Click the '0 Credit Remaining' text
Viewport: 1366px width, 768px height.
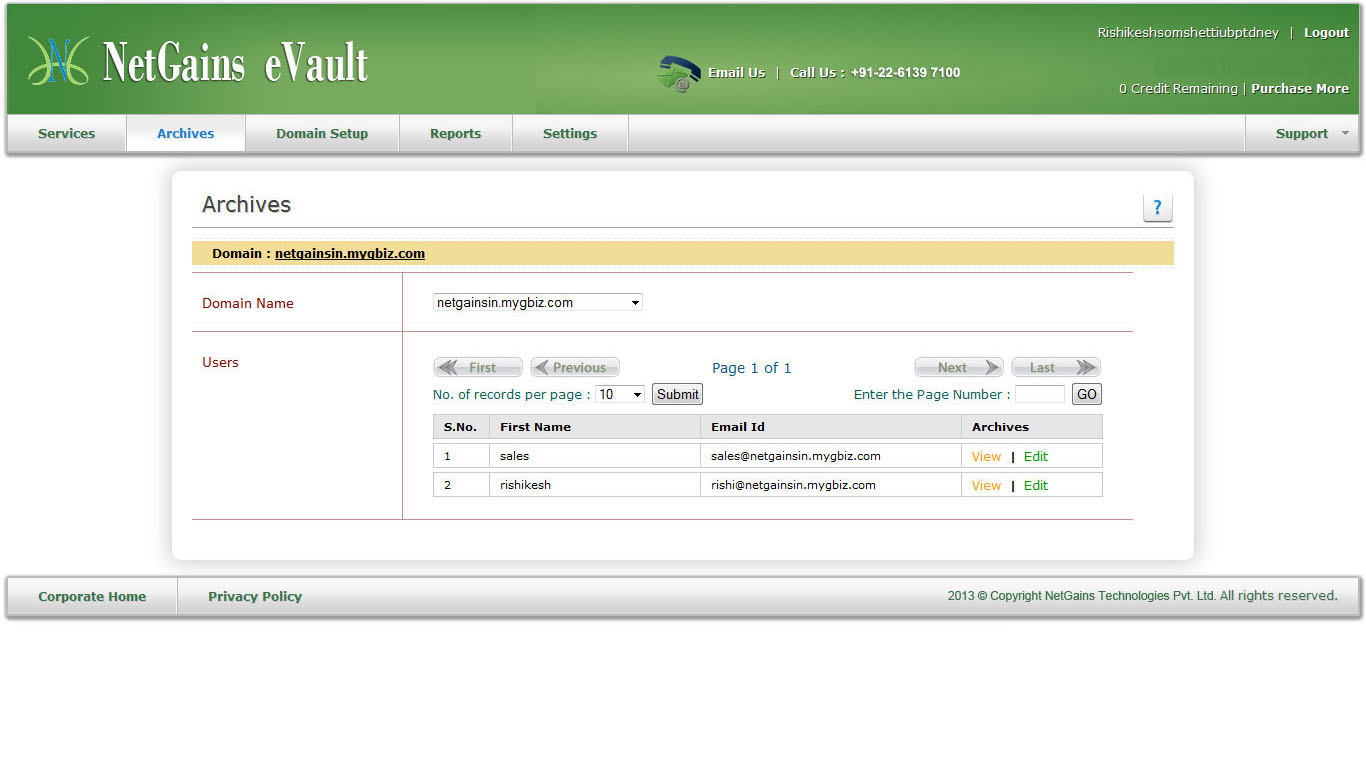[x=1178, y=88]
